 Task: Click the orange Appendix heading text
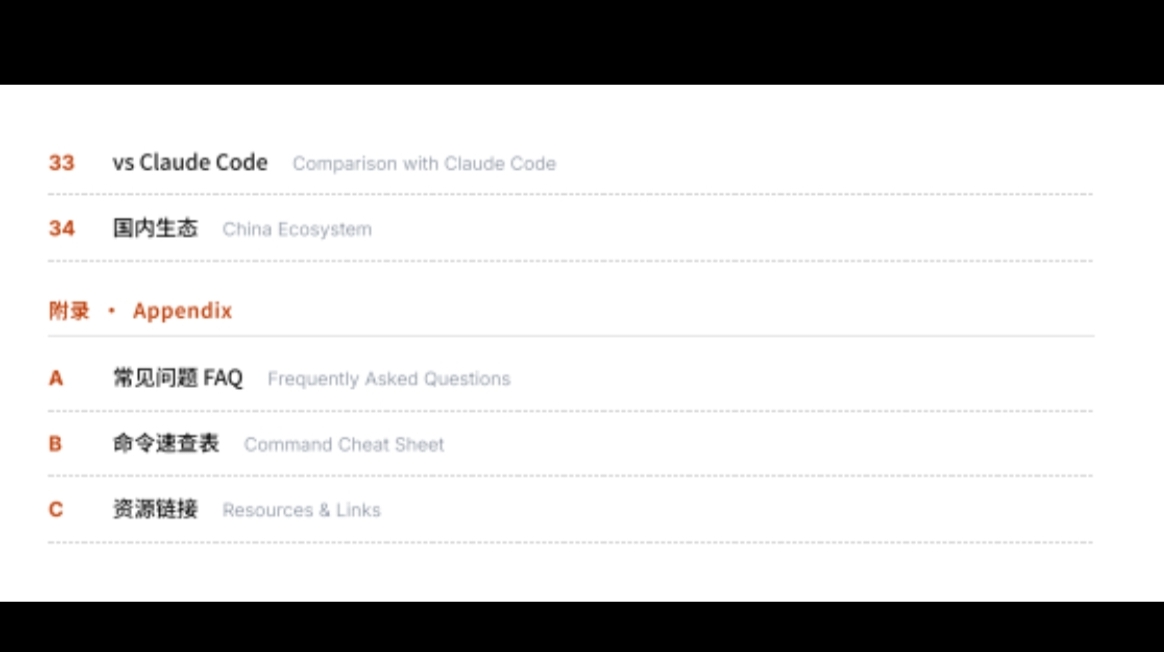(182, 311)
